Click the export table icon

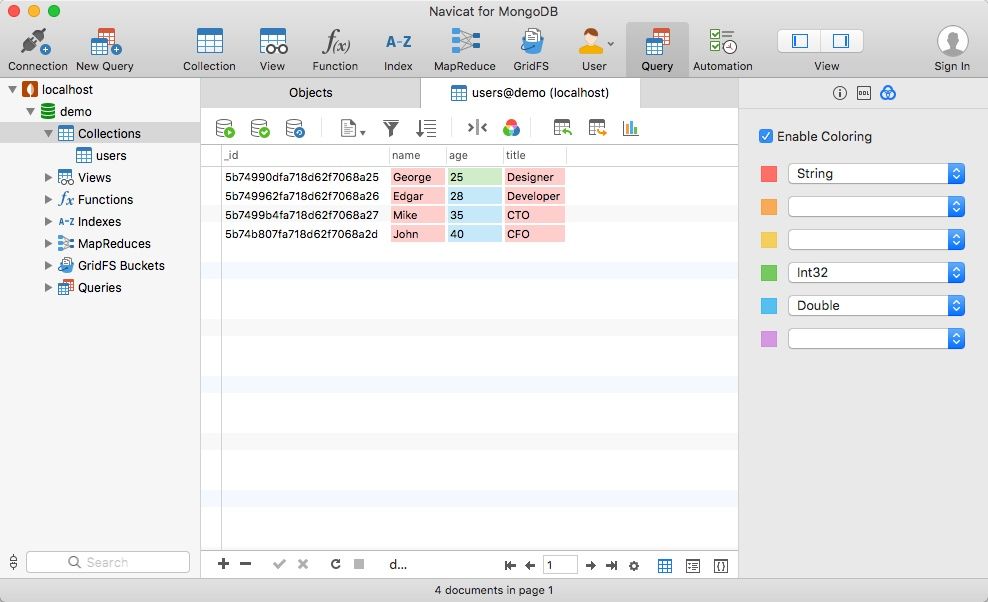click(x=597, y=128)
